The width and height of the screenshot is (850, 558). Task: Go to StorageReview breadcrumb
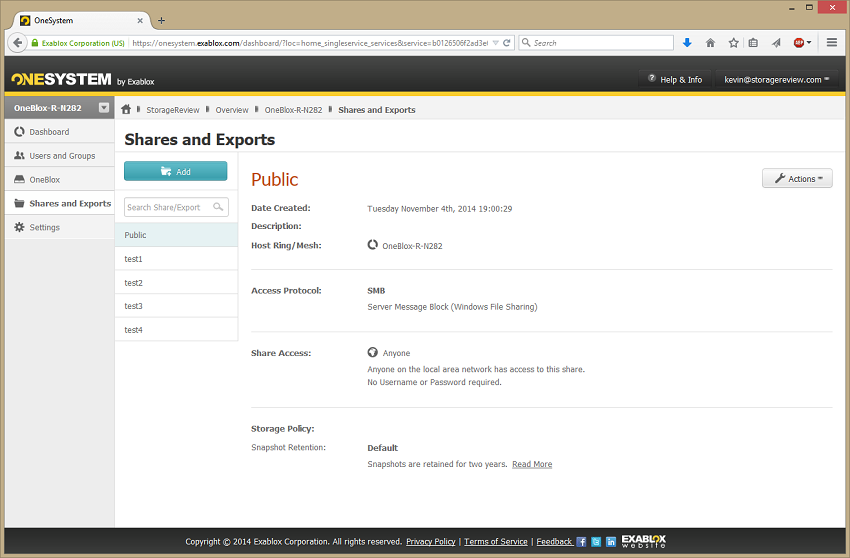click(173, 110)
